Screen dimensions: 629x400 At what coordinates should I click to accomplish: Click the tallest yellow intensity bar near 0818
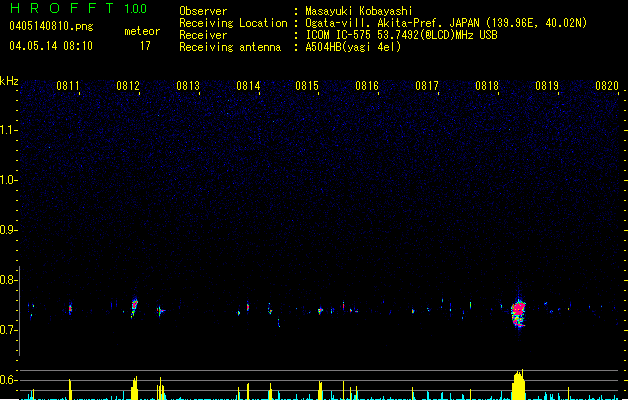pos(518,385)
